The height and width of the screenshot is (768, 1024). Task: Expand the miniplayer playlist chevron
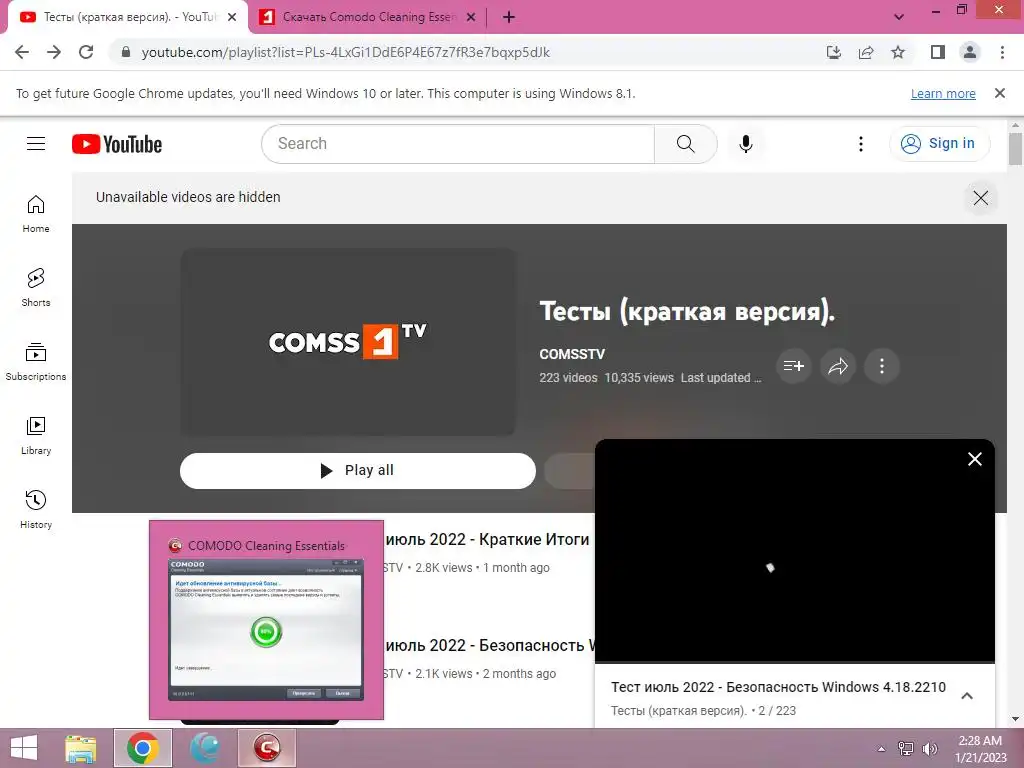[x=967, y=696]
